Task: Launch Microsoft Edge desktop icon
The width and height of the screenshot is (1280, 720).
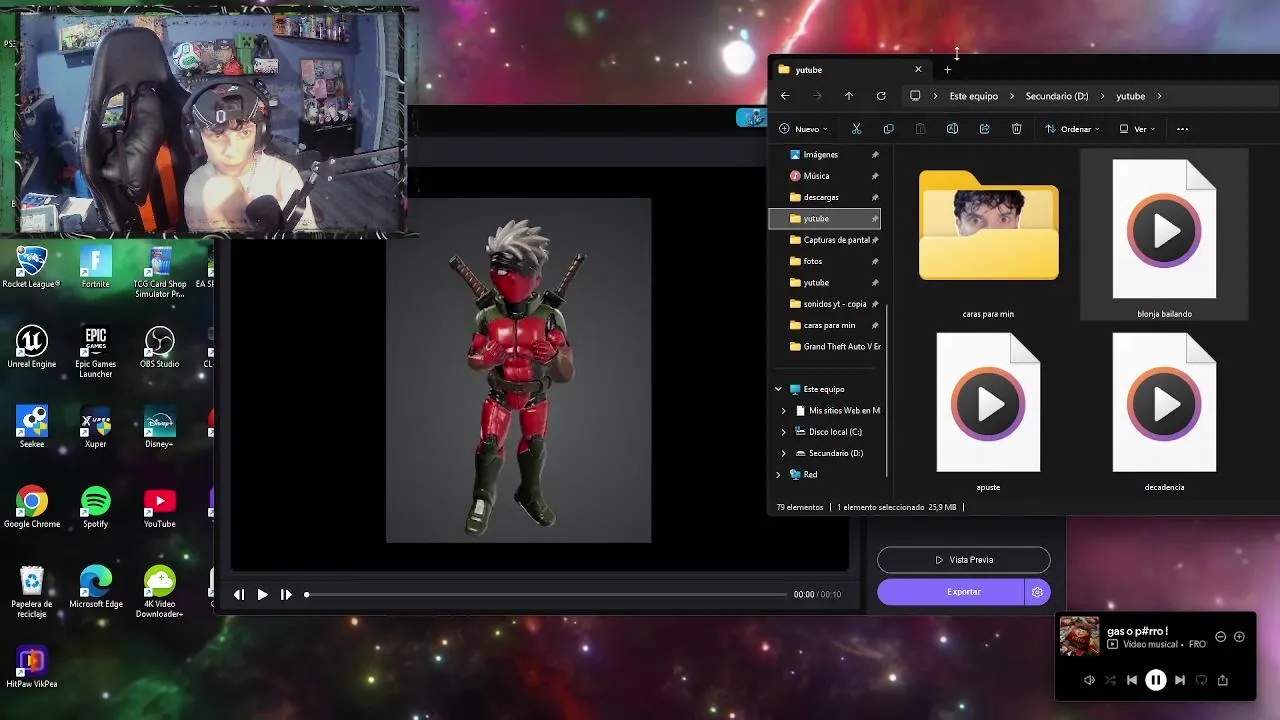Action: coord(96,587)
